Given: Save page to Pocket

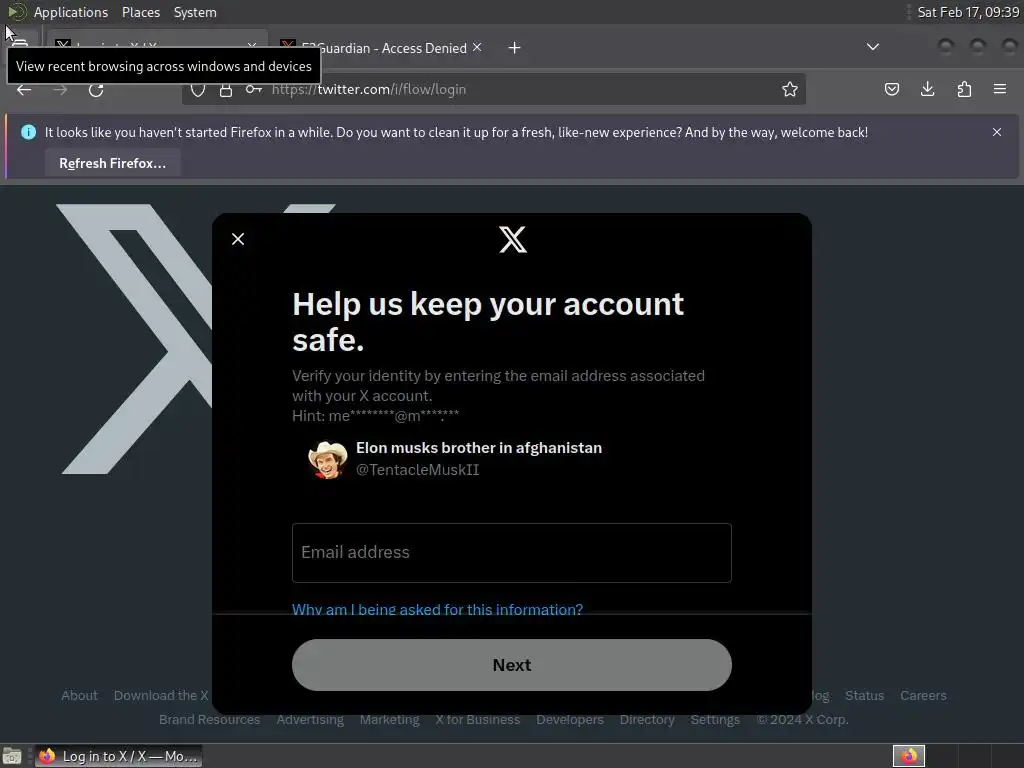Looking at the screenshot, I should [x=891, y=89].
